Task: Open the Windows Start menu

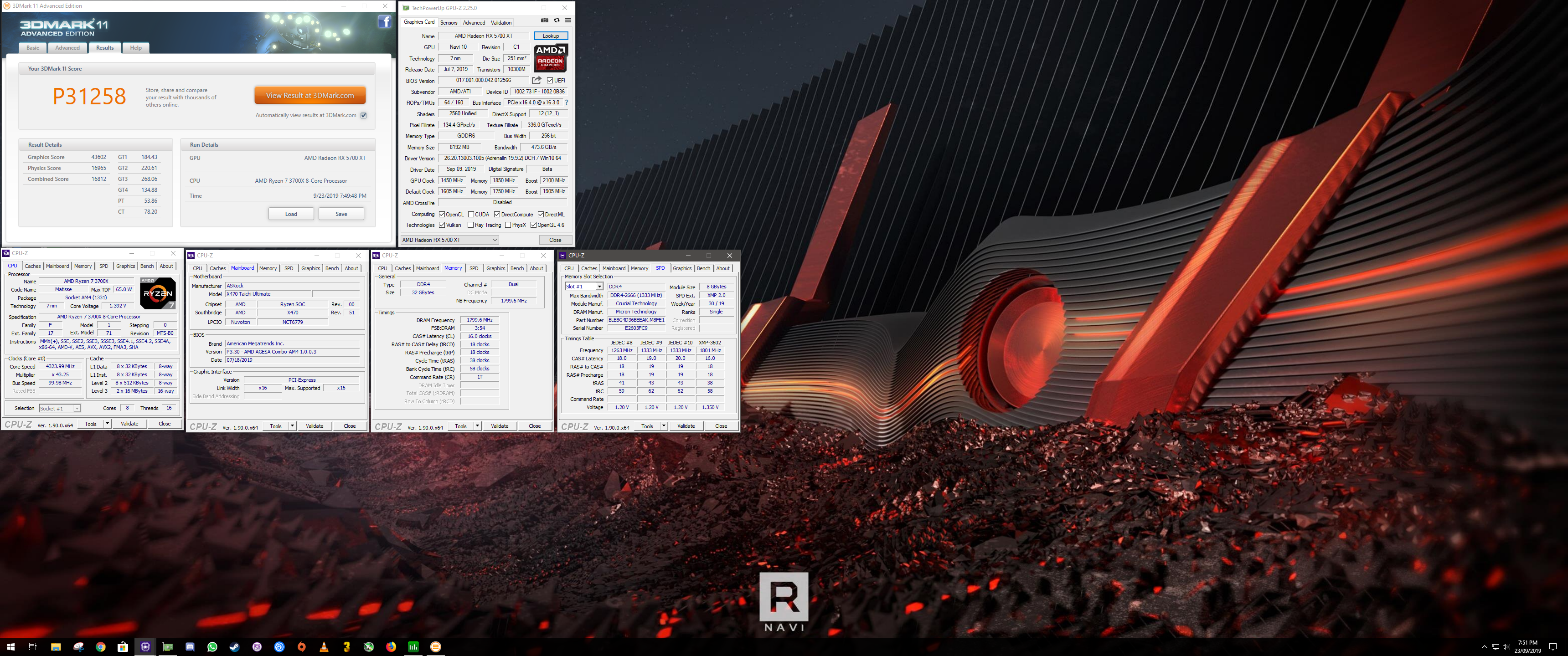Action: [10, 647]
